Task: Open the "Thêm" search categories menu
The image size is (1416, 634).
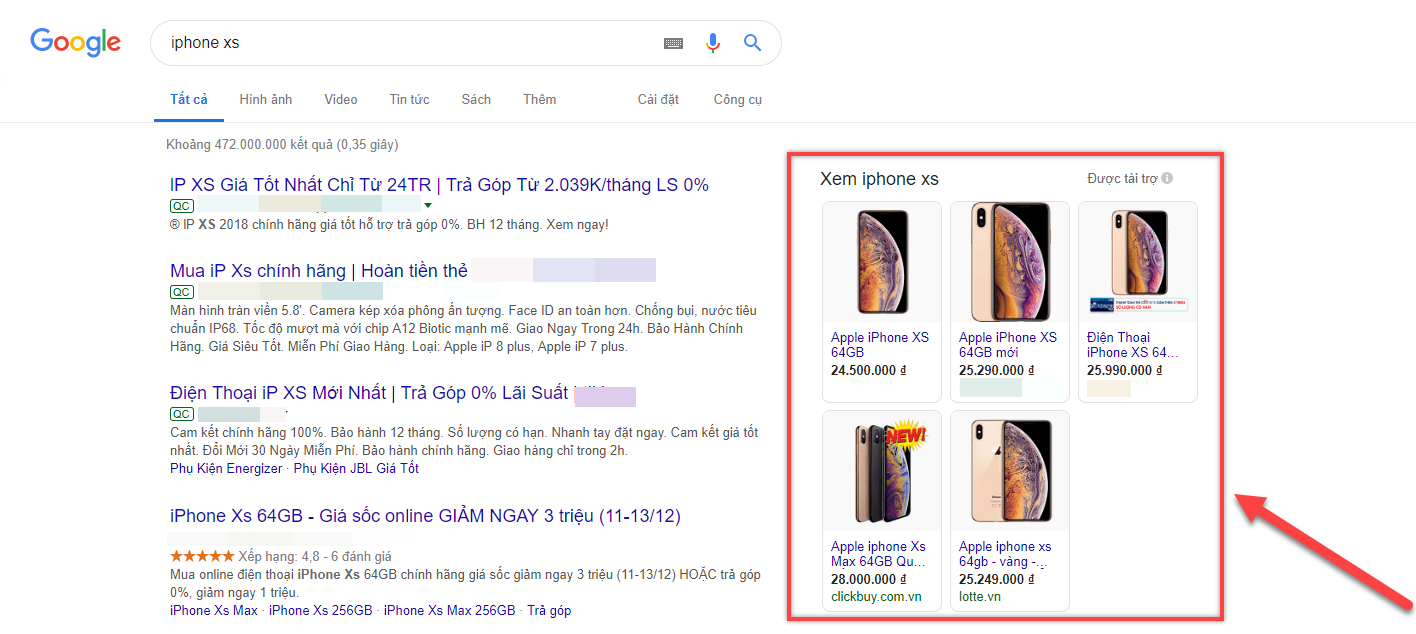Action: (539, 99)
